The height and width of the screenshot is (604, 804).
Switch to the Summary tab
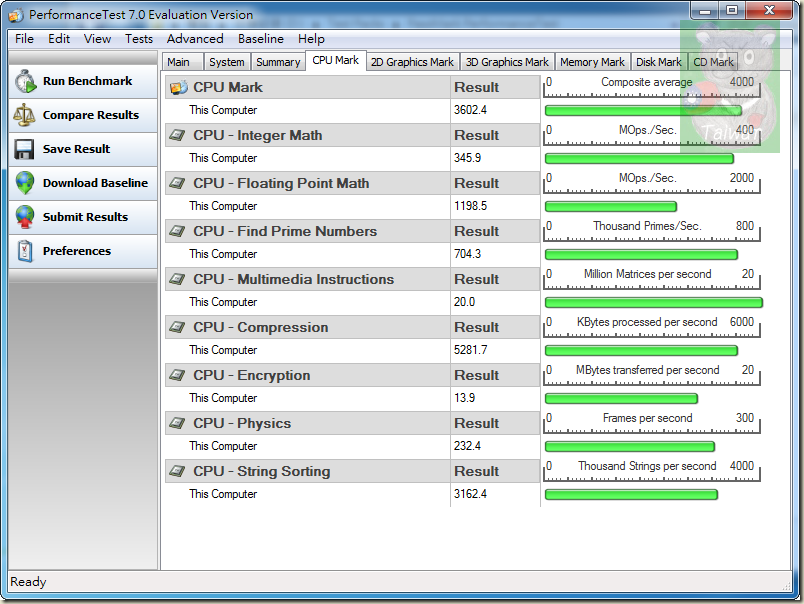(x=278, y=62)
